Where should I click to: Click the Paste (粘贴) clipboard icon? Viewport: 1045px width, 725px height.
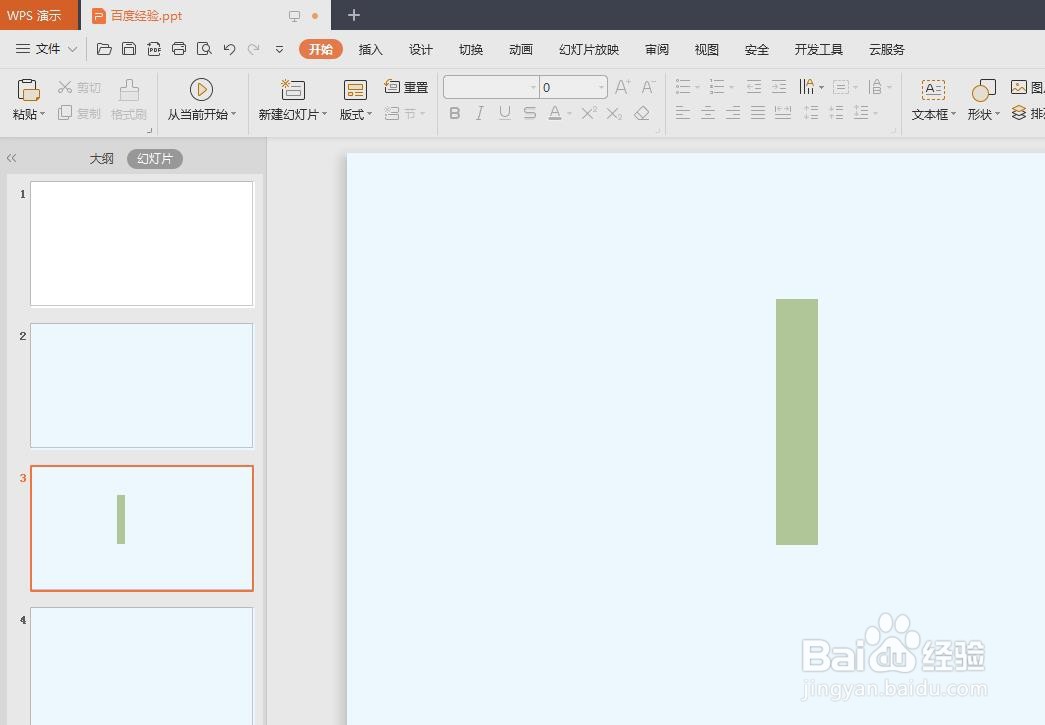[x=28, y=91]
